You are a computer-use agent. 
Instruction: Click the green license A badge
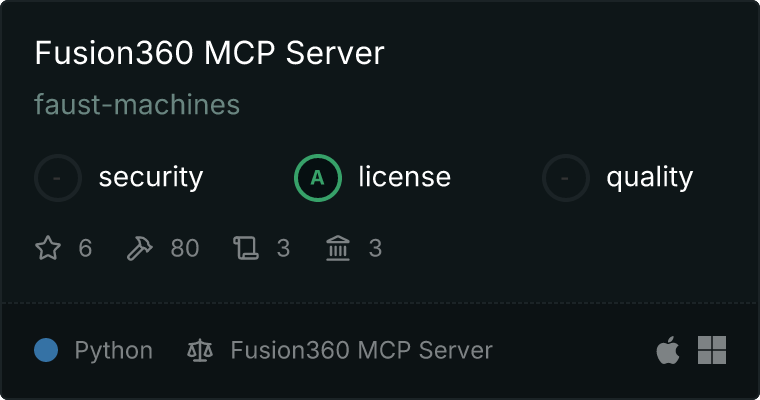tap(317, 178)
